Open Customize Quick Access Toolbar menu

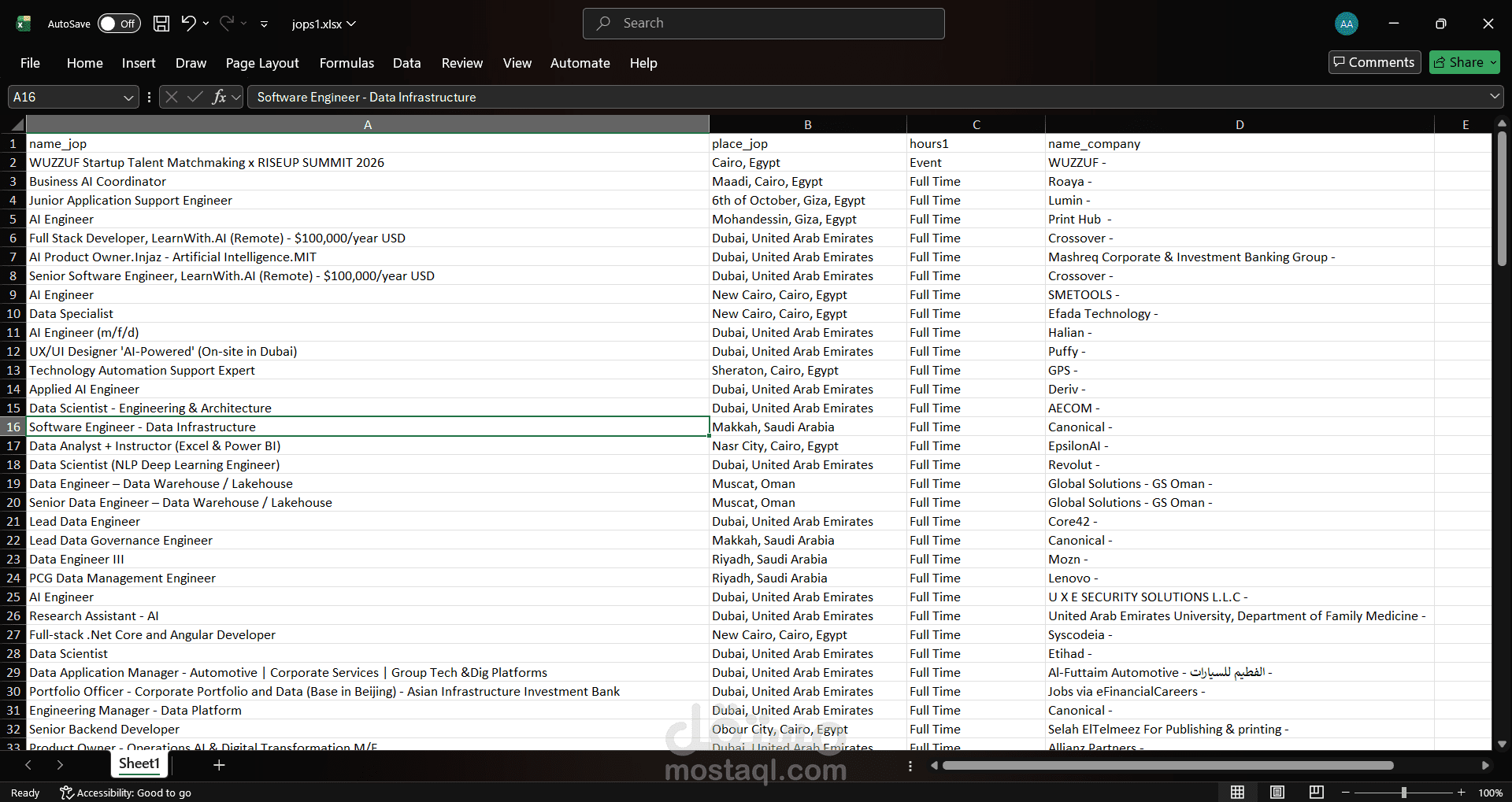(x=264, y=24)
